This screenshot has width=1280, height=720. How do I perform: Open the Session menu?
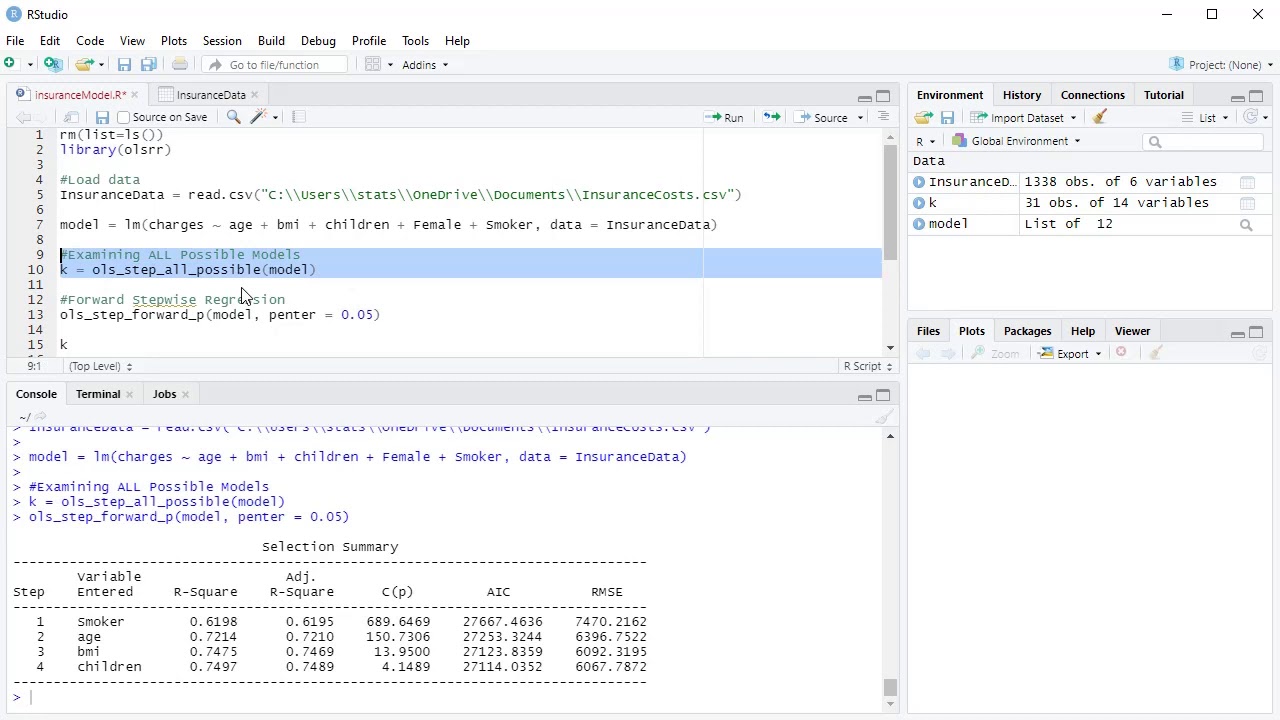(x=222, y=41)
